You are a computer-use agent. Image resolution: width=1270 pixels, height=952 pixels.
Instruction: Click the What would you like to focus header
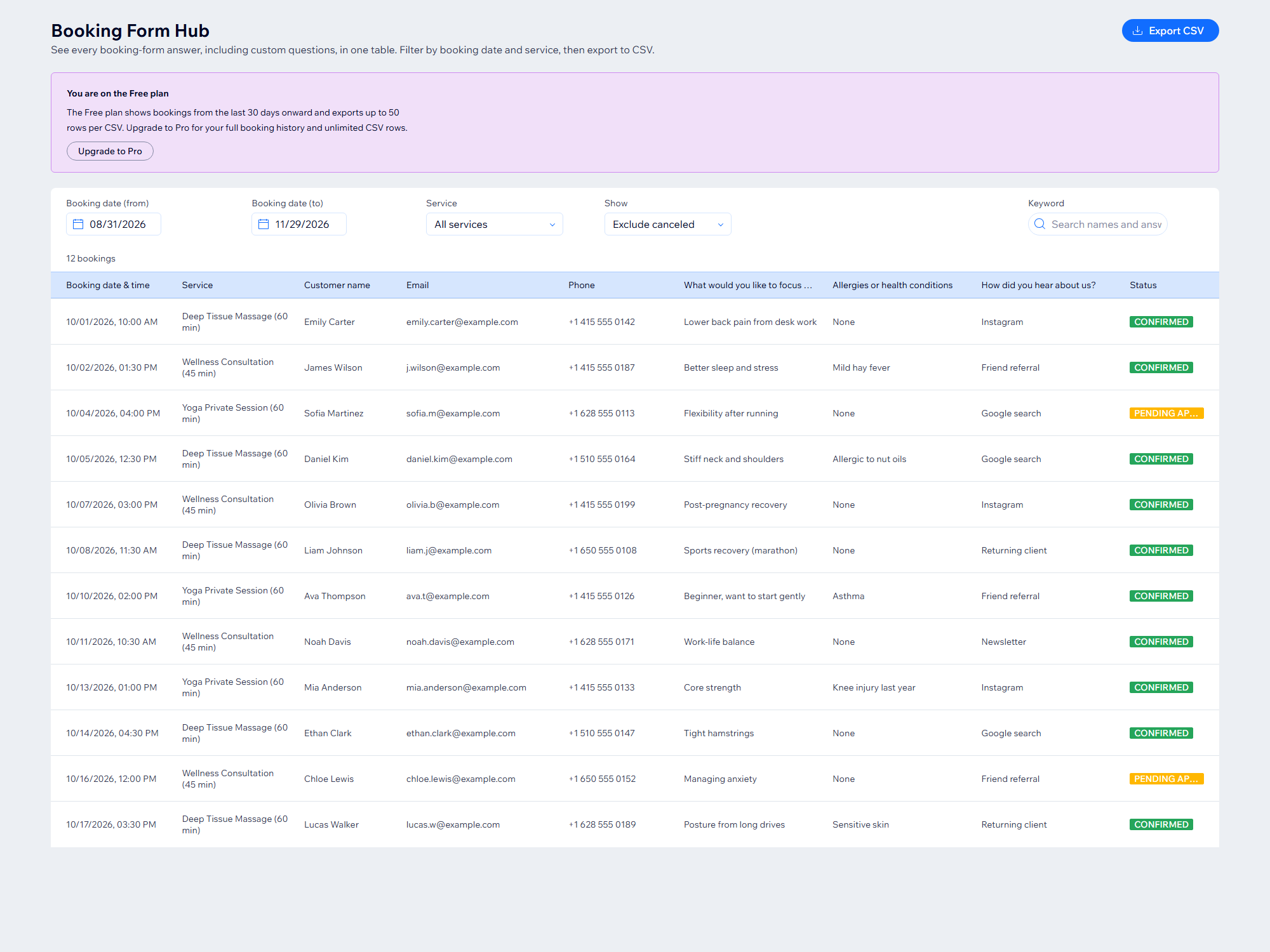(748, 285)
